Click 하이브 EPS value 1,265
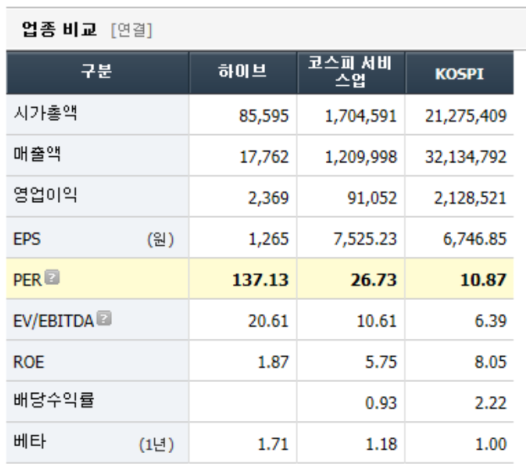Image resolution: width=526 pixels, height=474 pixels. [x=268, y=240]
